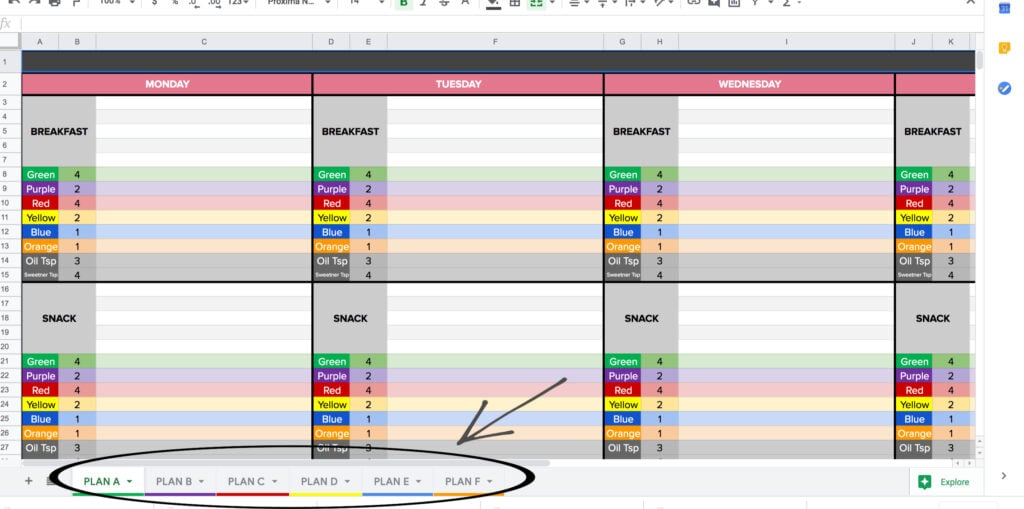Open the PLAN E tab dropdown arrow
Image resolution: width=1024 pixels, height=509 pixels.
pos(418,482)
